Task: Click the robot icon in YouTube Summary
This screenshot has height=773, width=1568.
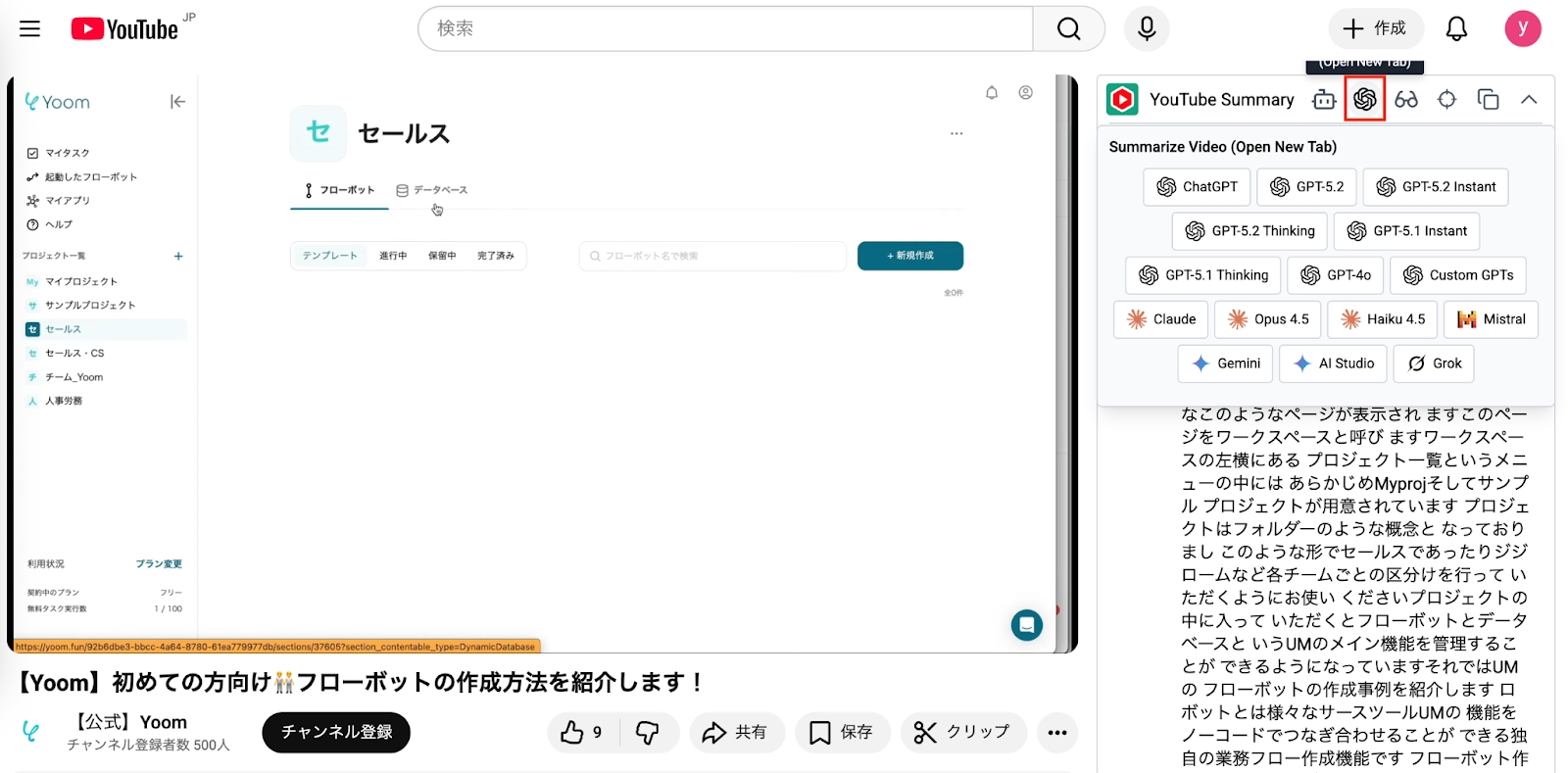Action: point(1324,100)
